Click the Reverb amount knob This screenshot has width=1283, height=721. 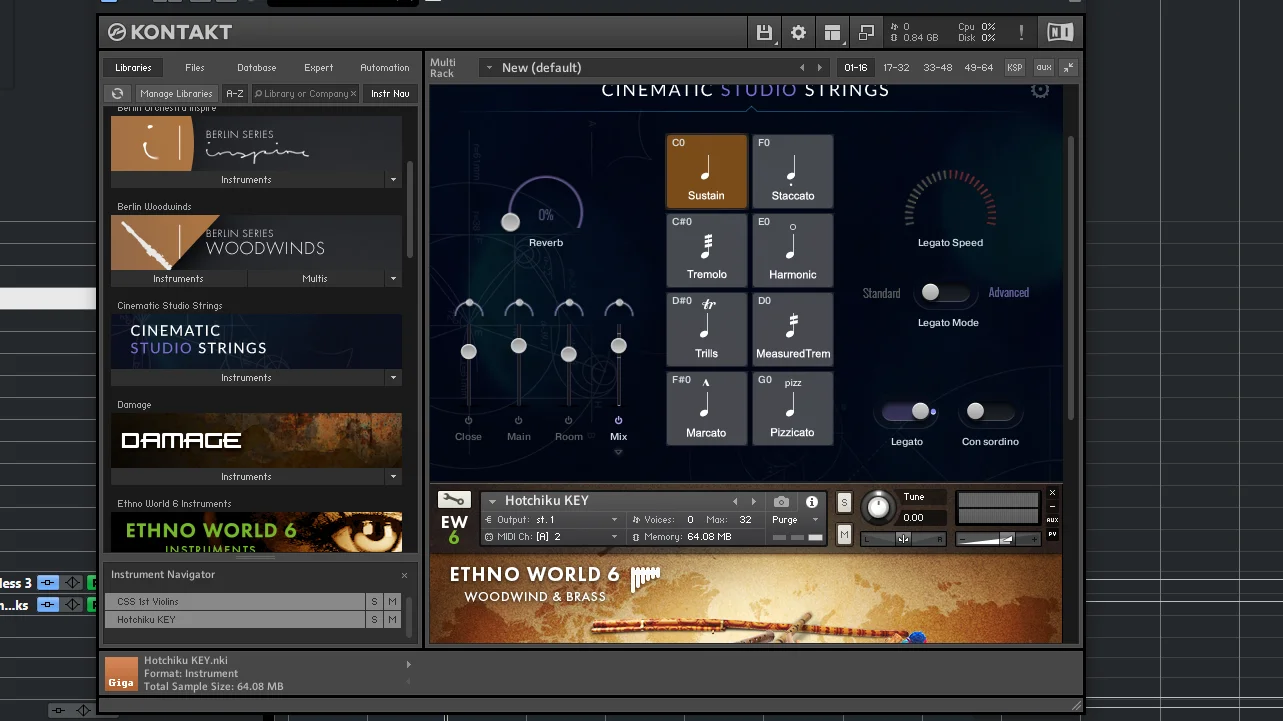click(511, 222)
